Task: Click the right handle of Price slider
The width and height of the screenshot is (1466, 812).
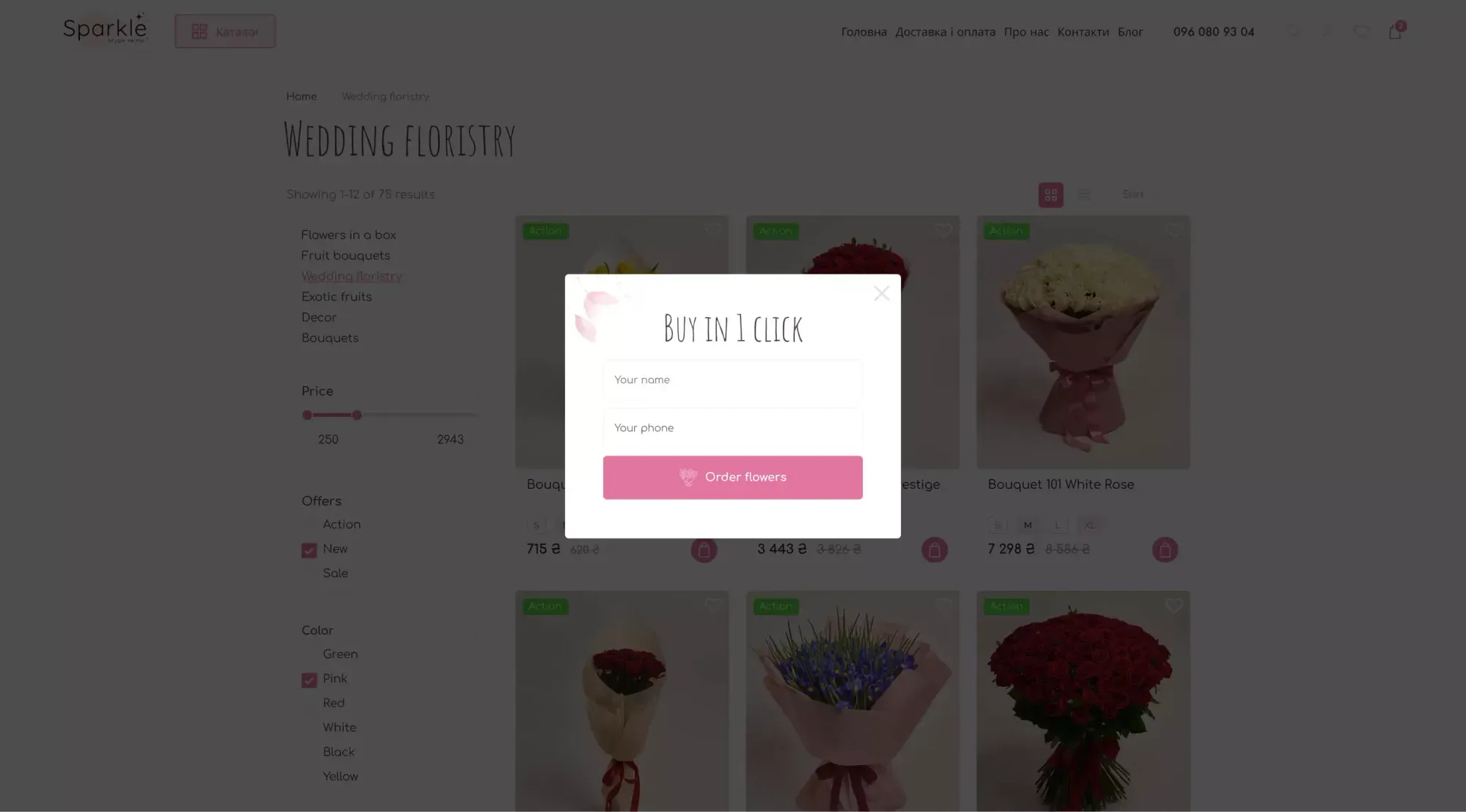Action: click(357, 415)
